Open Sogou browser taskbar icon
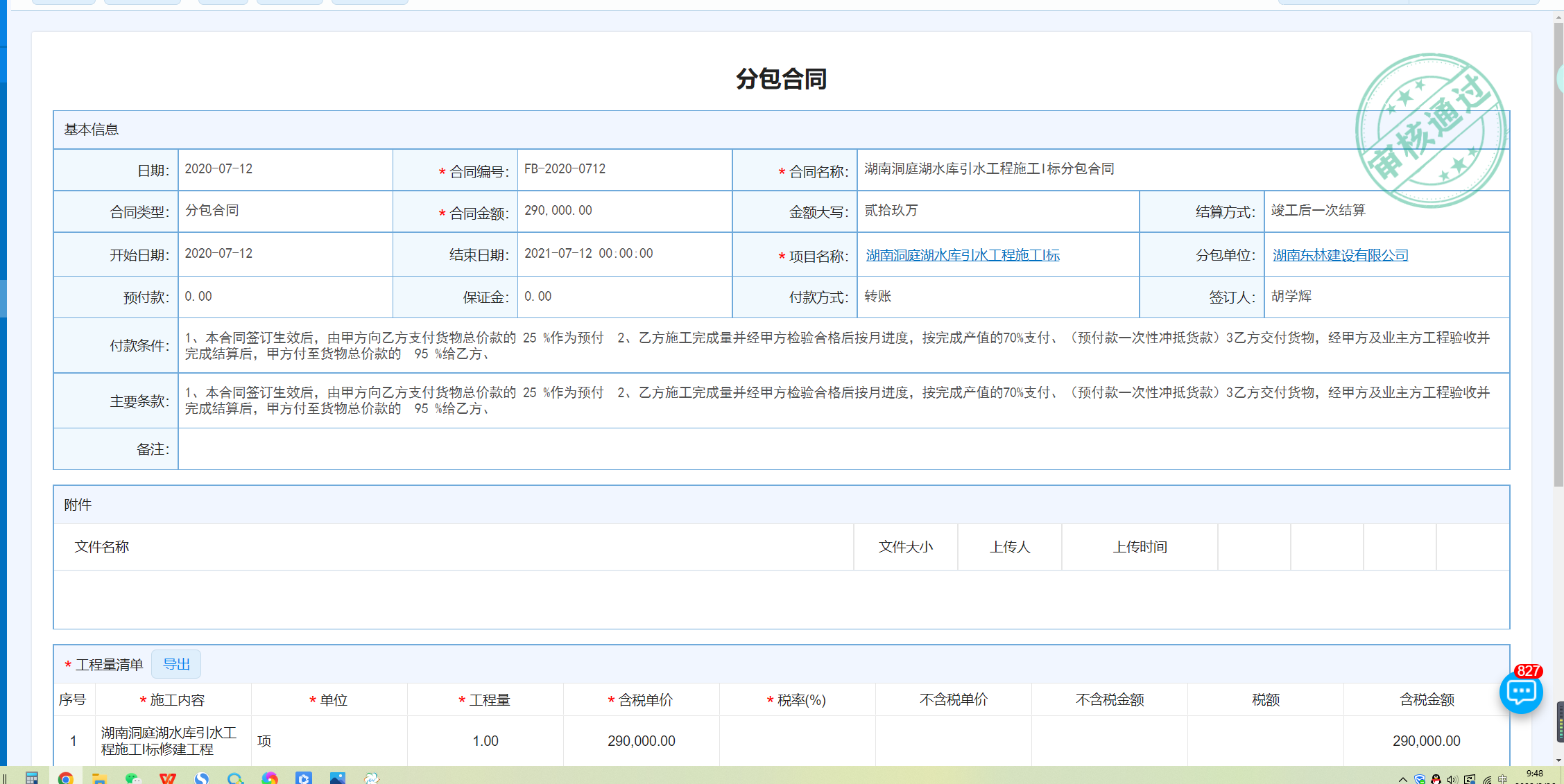This screenshot has width=1564, height=784. coord(202,778)
